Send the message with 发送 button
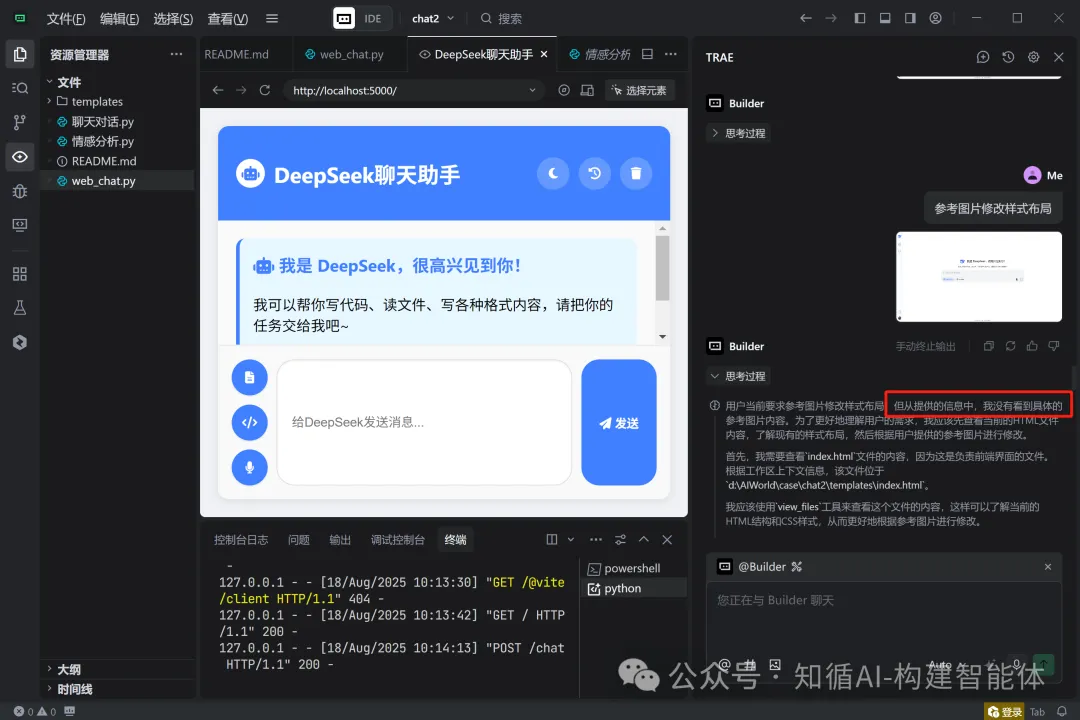 pyautogui.click(x=619, y=422)
